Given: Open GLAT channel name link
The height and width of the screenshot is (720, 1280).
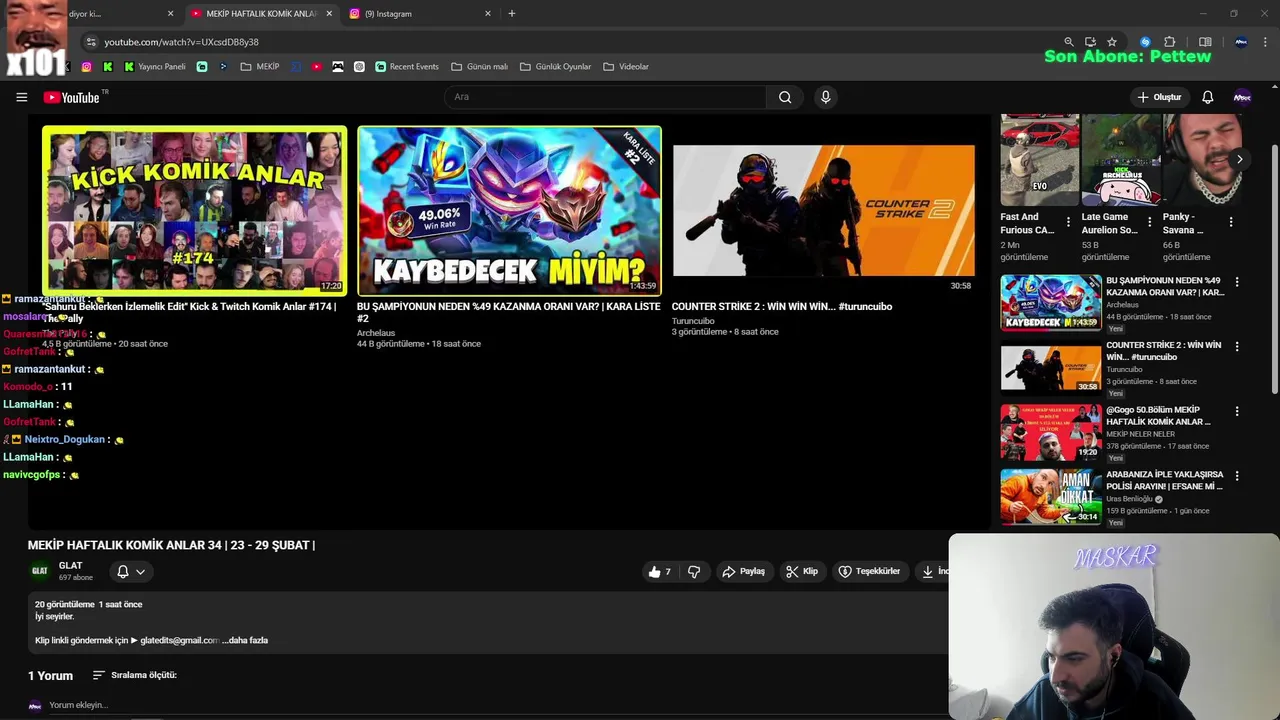Looking at the screenshot, I should pyautogui.click(x=70, y=566).
